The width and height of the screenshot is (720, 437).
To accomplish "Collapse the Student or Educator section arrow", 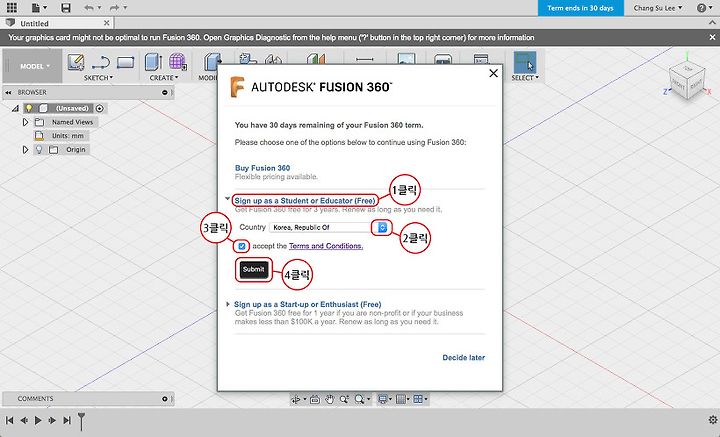I will [228, 199].
